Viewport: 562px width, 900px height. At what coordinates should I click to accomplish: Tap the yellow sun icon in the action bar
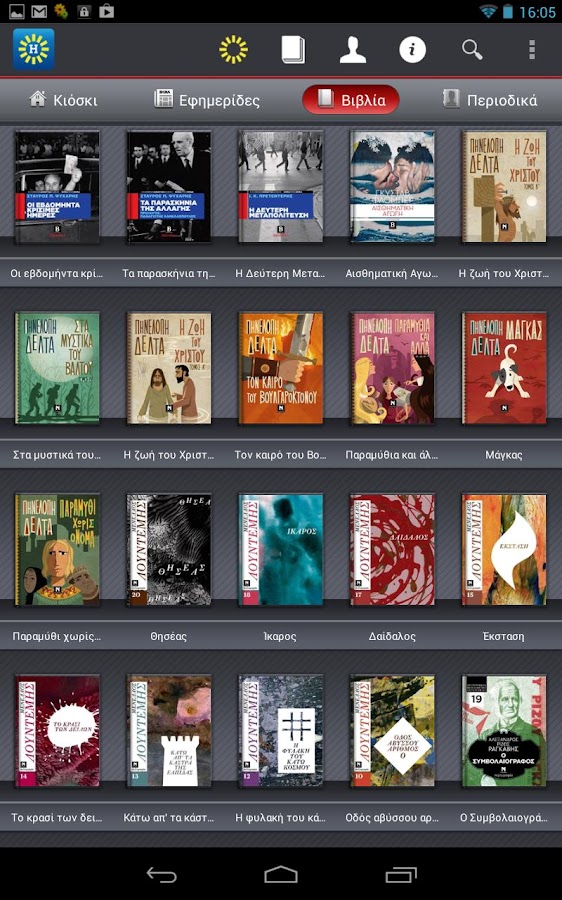[234, 49]
